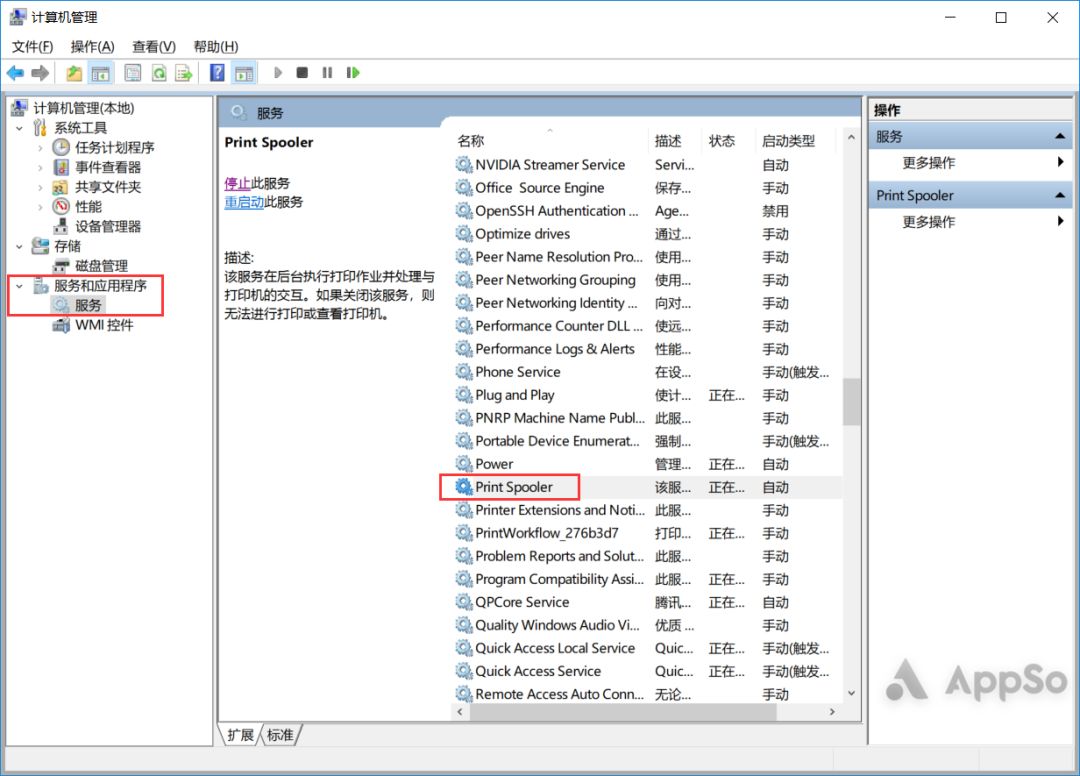The image size is (1080, 776).
Task: Select 事件查看器 tree node
Action: pyautogui.click(x=107, y=167)
